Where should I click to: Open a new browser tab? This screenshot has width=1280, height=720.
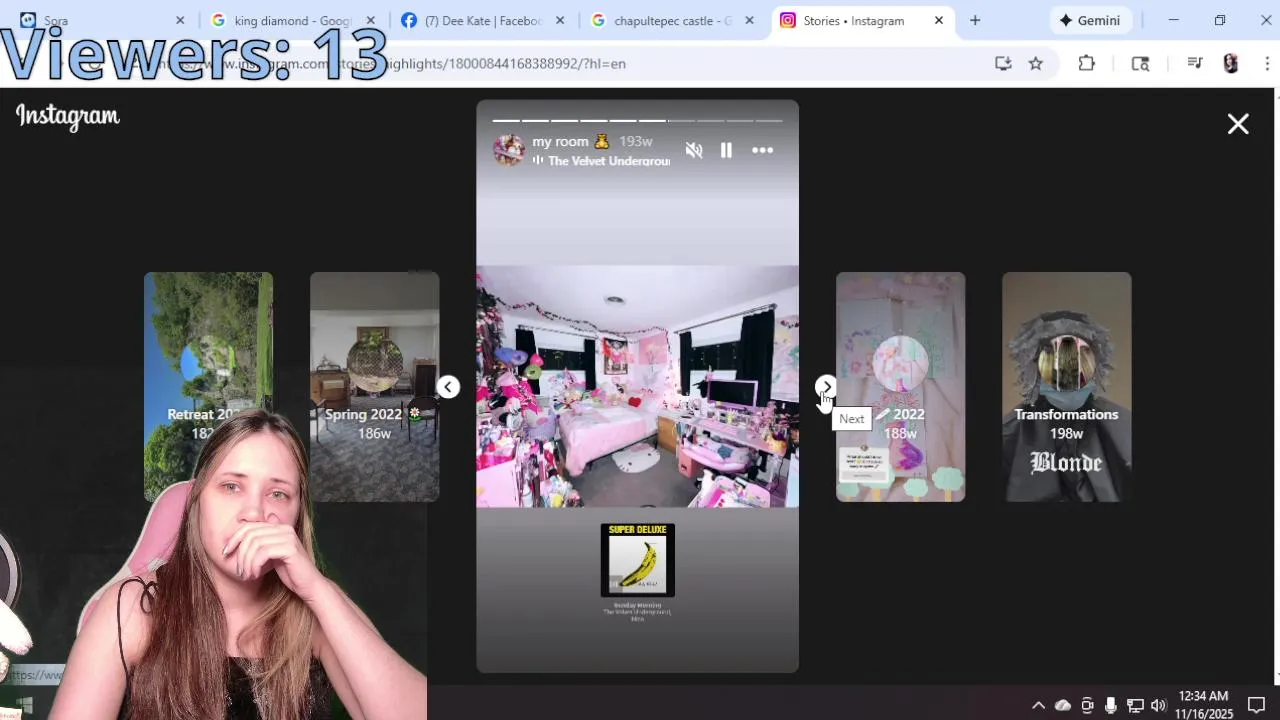coord(975,20)
